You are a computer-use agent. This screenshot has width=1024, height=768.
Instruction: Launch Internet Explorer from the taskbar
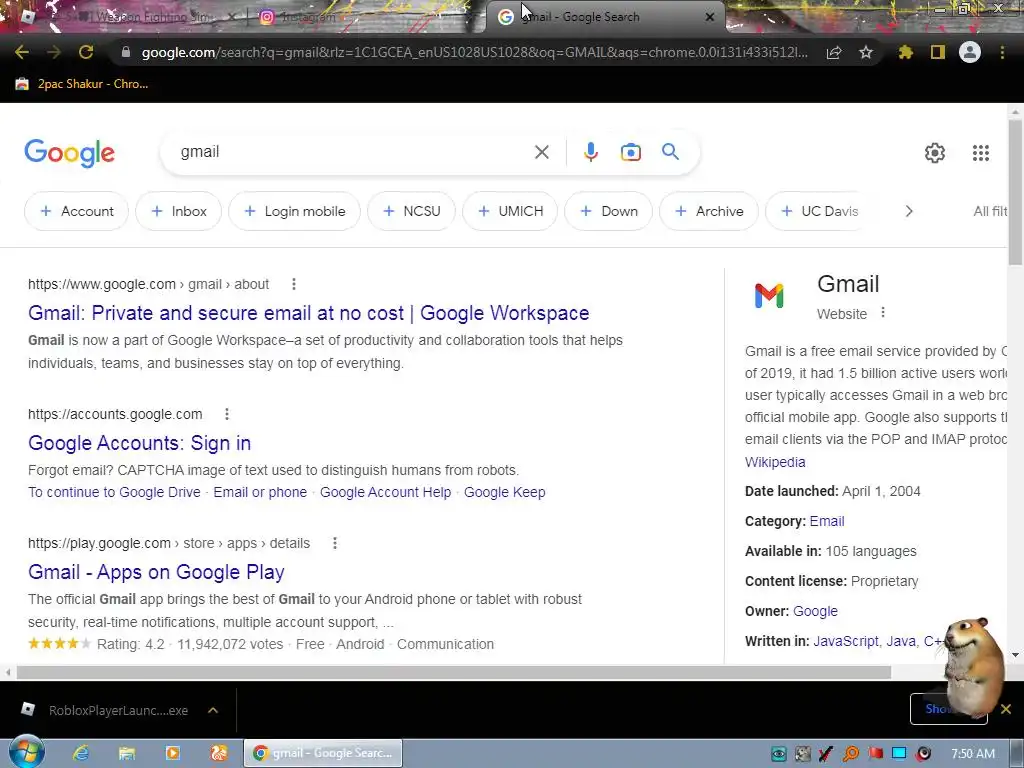pyautogui.click(x=81, y=753)
